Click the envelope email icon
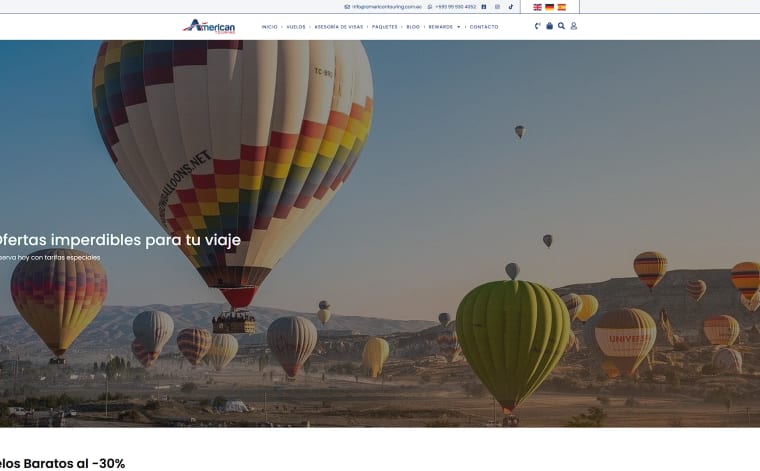 (x=347, y=7)
